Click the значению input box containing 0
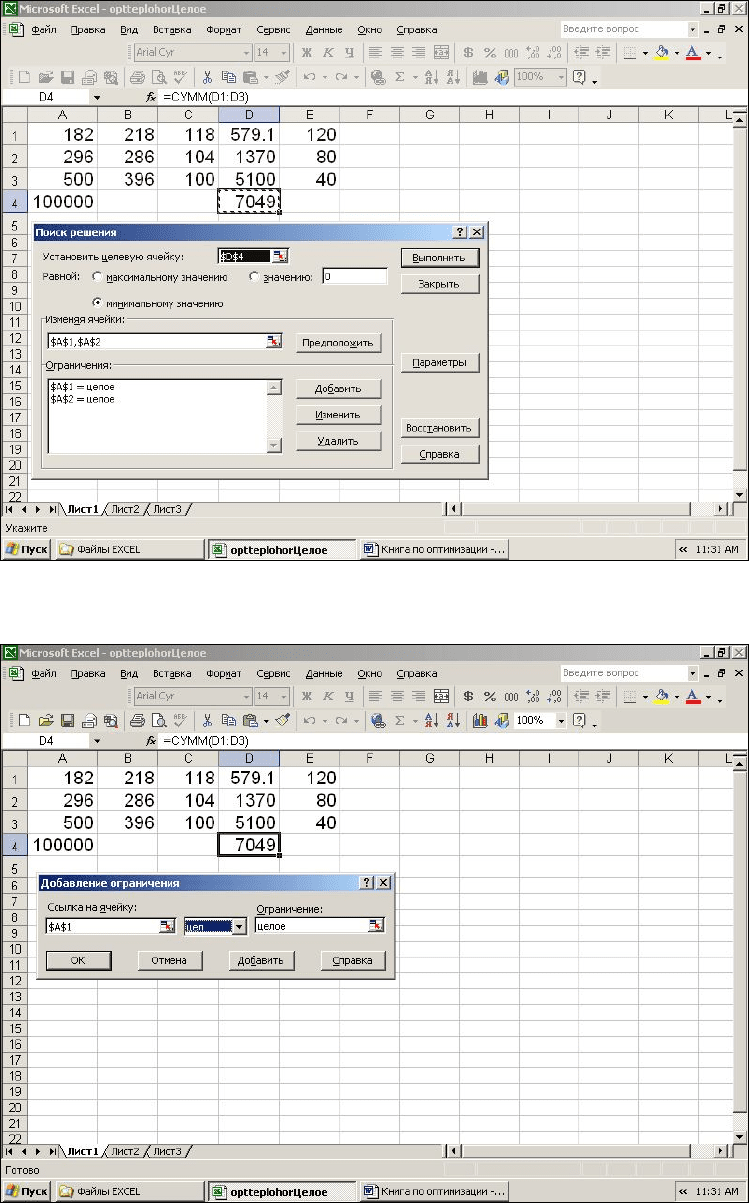 click(354, 277)
